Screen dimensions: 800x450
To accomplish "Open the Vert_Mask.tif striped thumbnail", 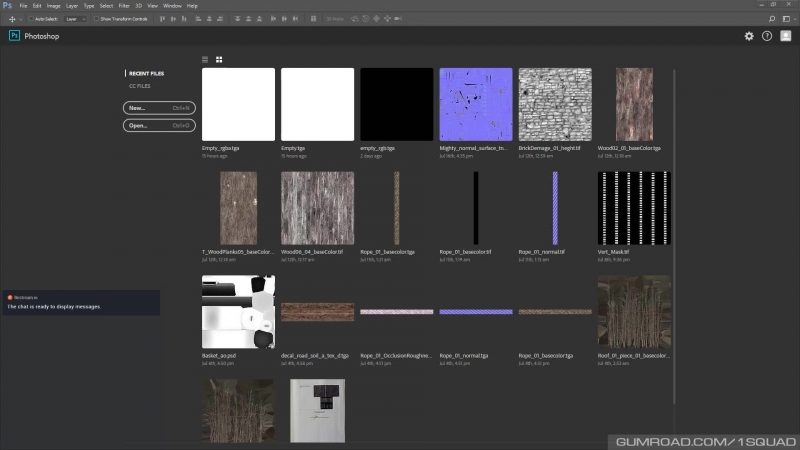I will tap(634, 208).
